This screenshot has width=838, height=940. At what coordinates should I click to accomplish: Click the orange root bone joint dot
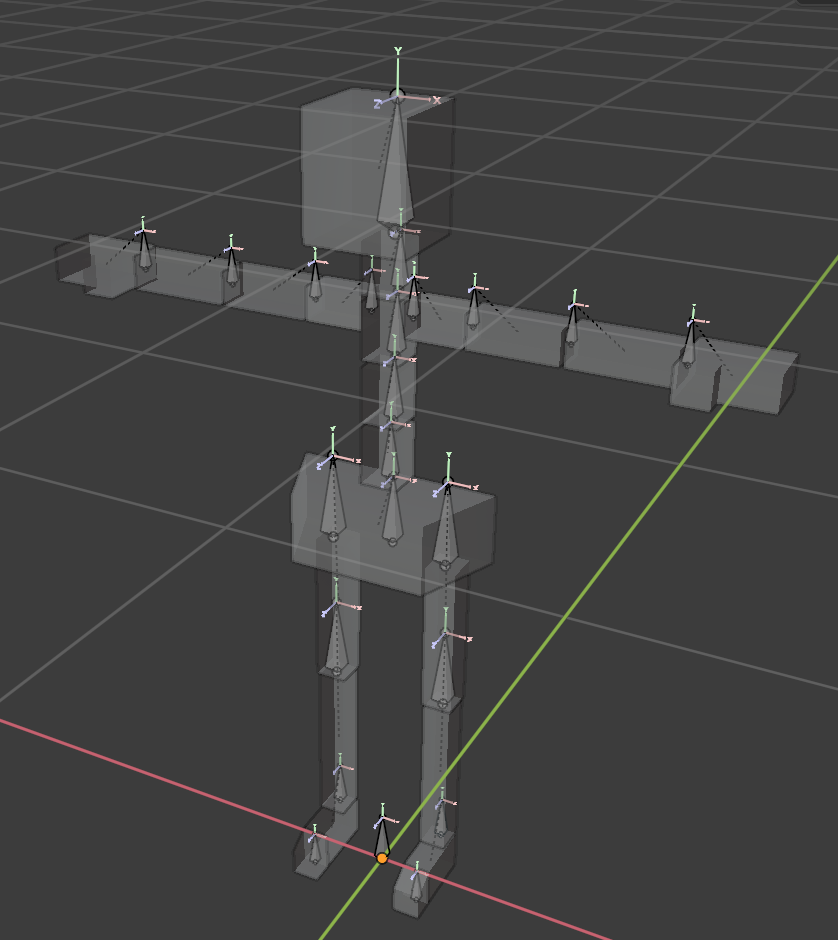pyautogui.click(x=382, y=858)
